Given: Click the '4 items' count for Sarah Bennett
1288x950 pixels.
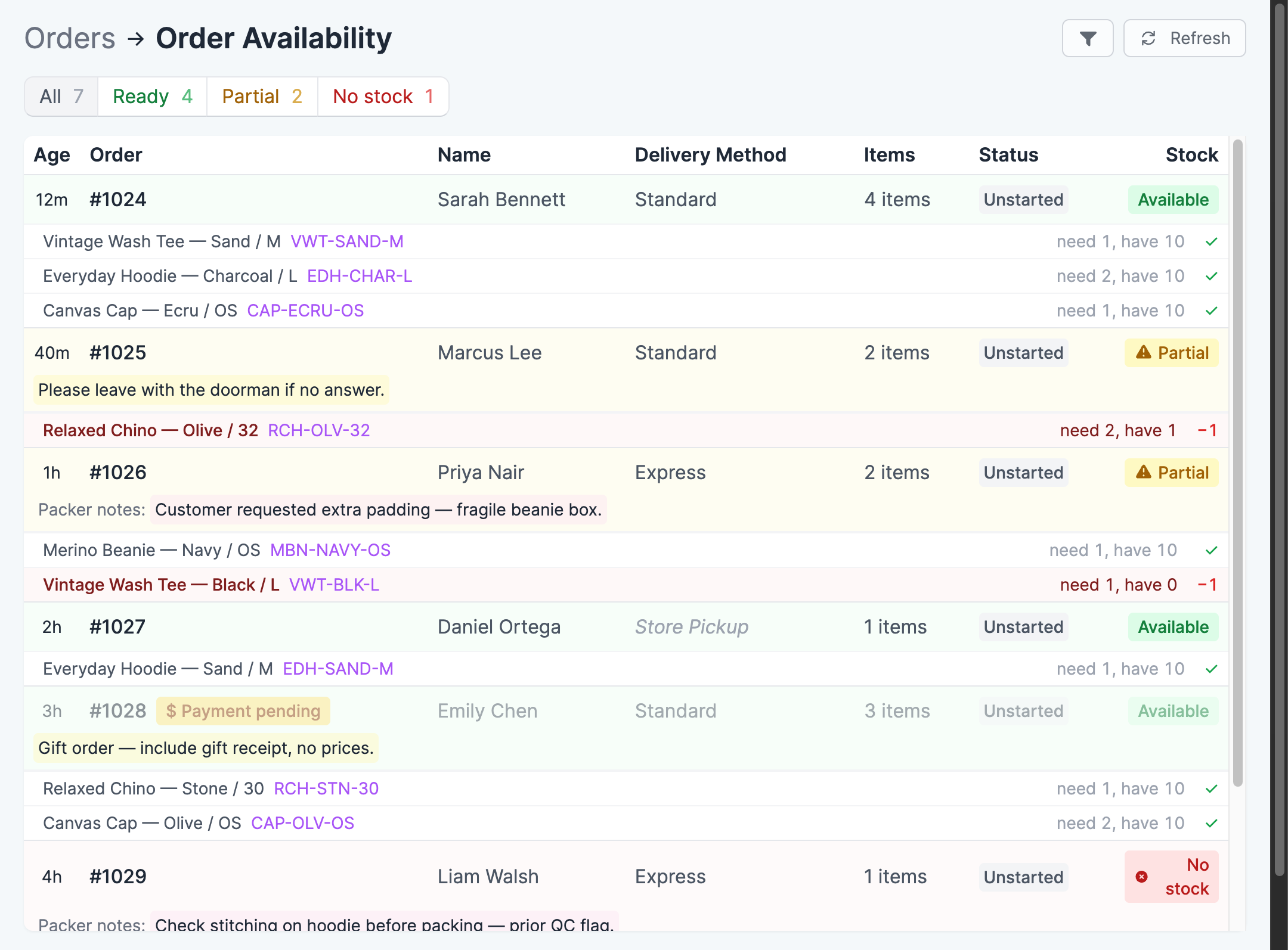Looking at the screenshot, I should 897,200.
